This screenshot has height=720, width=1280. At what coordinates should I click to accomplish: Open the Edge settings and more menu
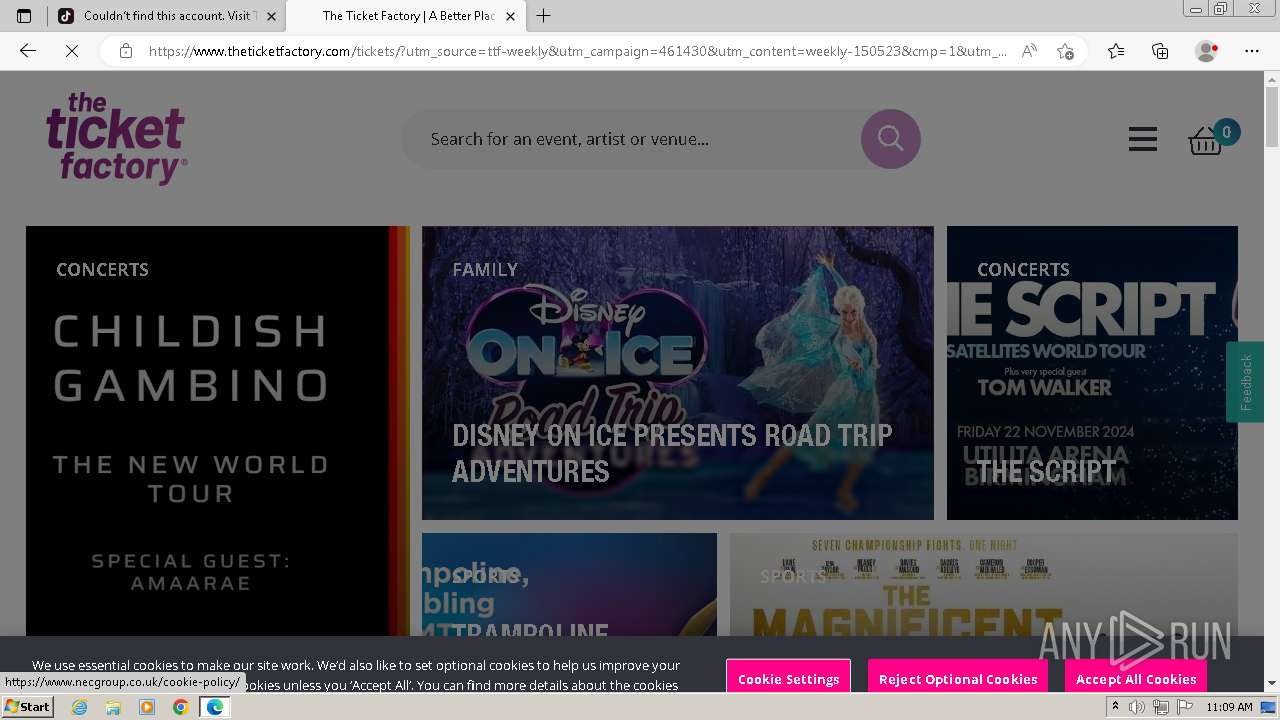(1252, 51)
